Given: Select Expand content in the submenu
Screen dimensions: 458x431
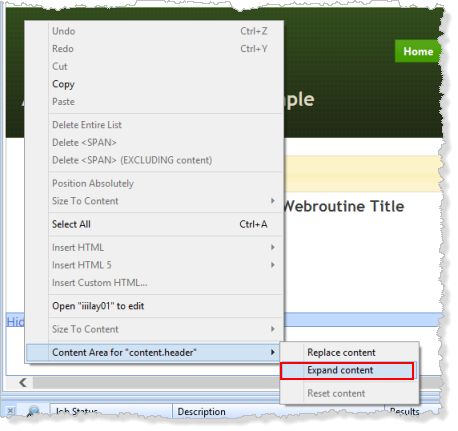Looking at the screenshot, I should pyautogui.click(x=347, y=371).
